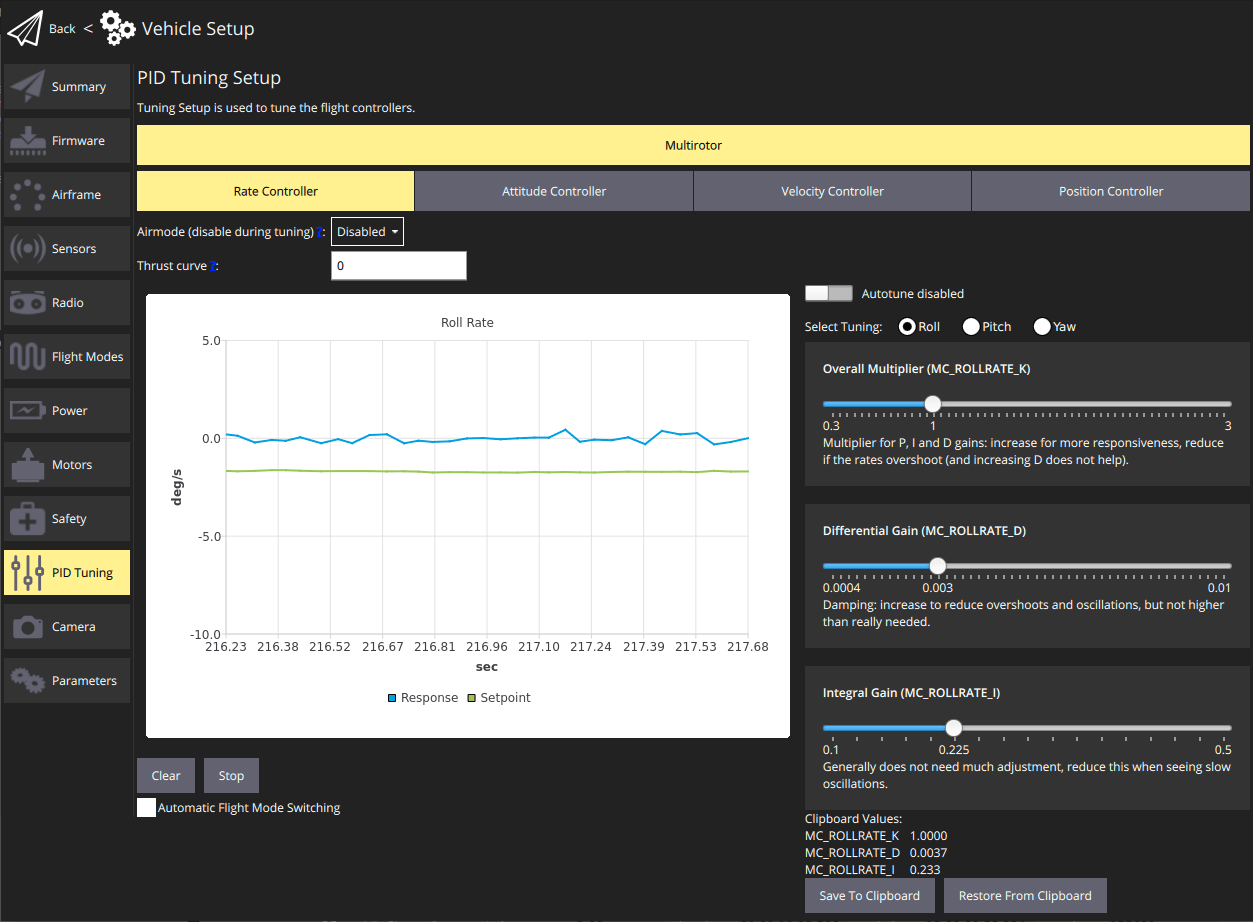The width and height of the screenshot is (1253, 922).
Task: Click the paper plane Back icon
Action: 26,29
